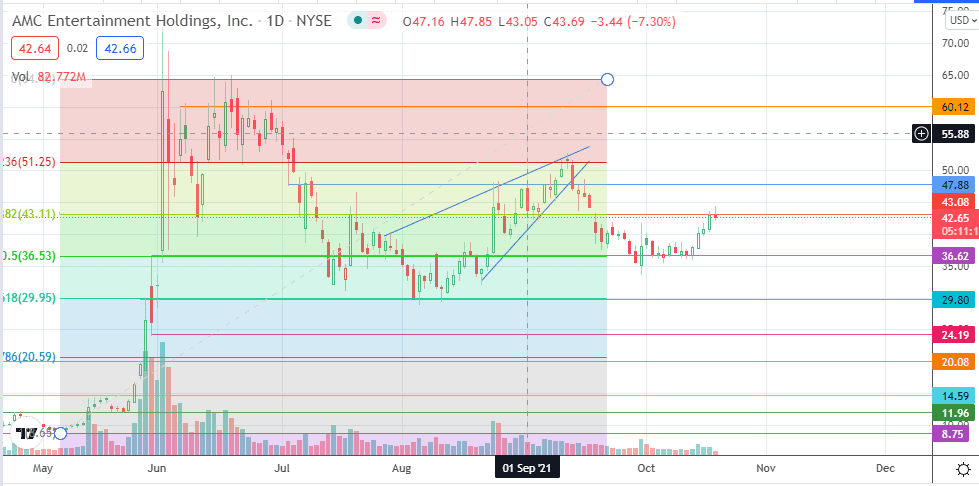Click the Fibonacci 0.236 (51.25) level label

click(x=28, y=162)
